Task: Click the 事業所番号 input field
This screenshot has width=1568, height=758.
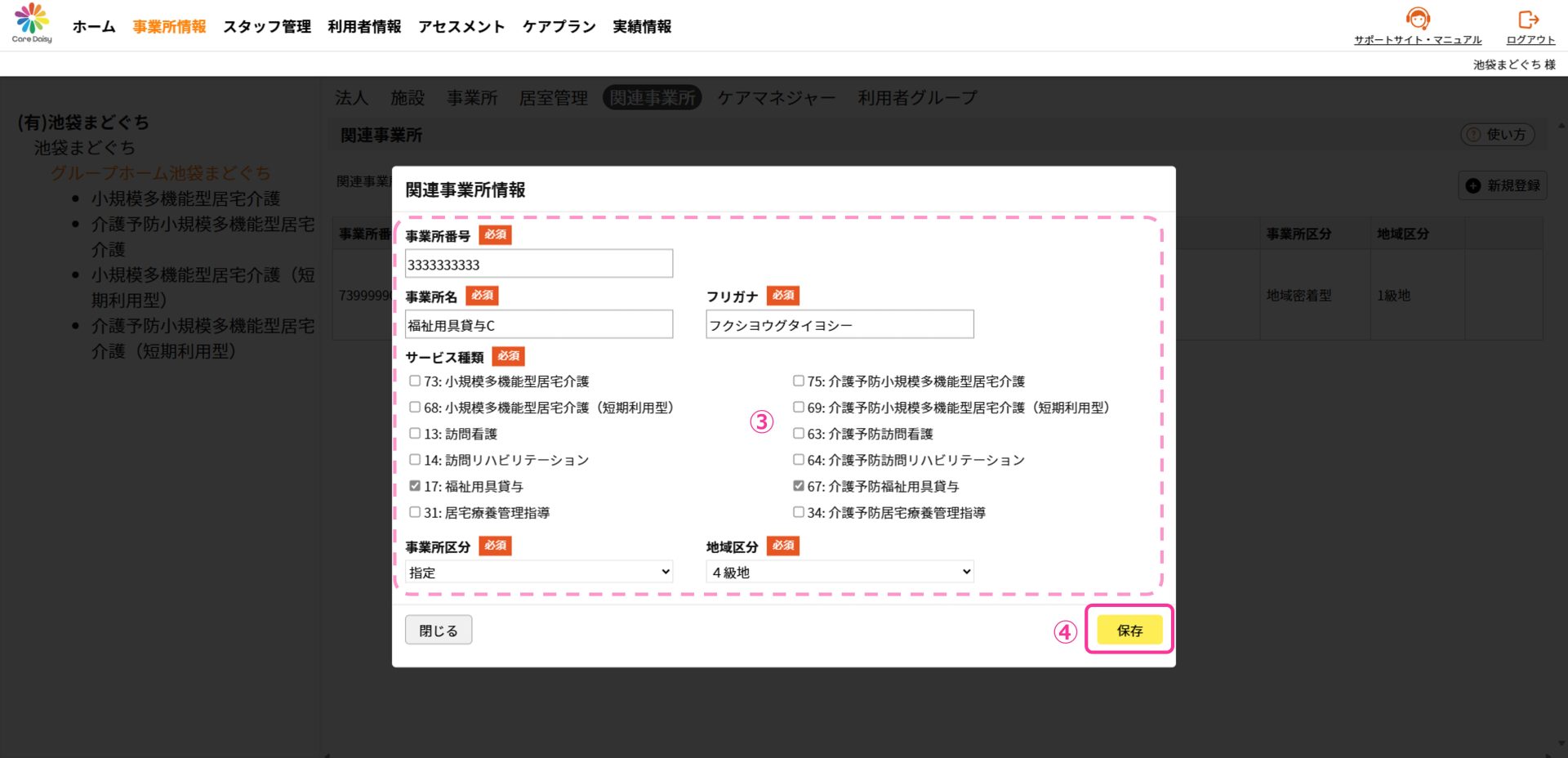Action: [x=539, y=265]
